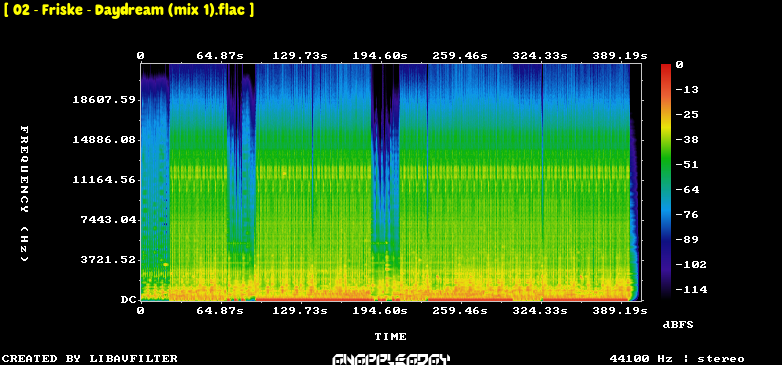Image resolution: width=782 pixels, height=365 pixels.
Task: Click the 'CREATED BY LIBAVFILTER' text
Action: [90, 359]
